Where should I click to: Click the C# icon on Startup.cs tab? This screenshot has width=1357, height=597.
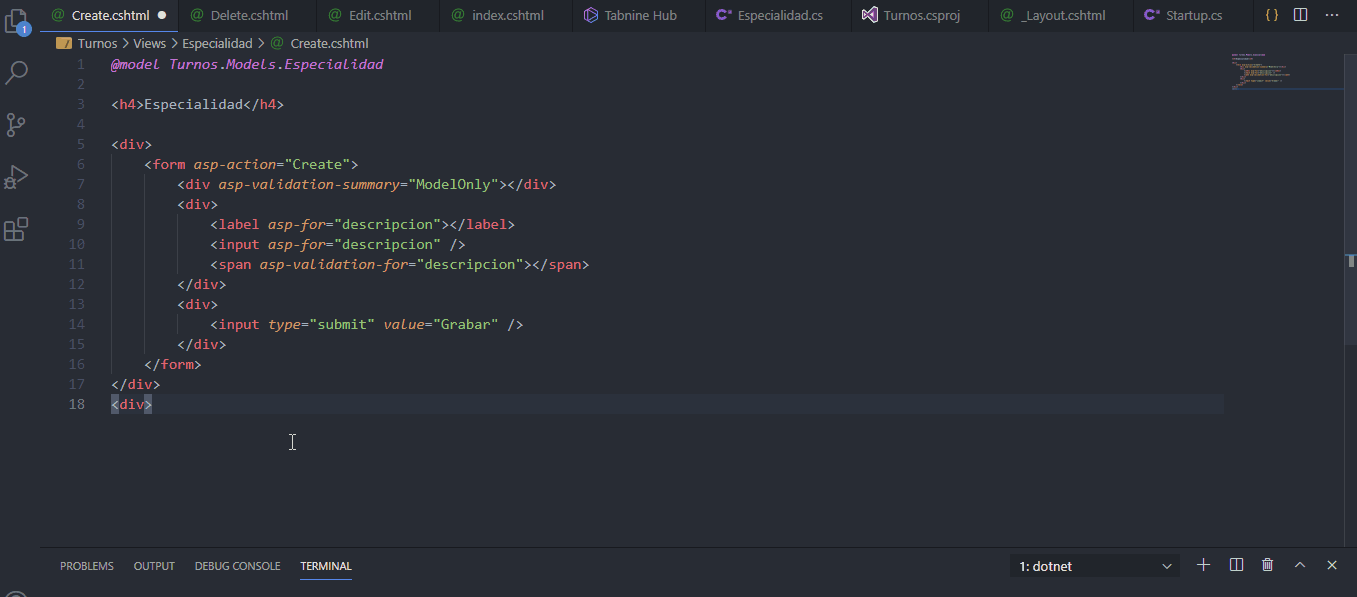(1152, 15)
